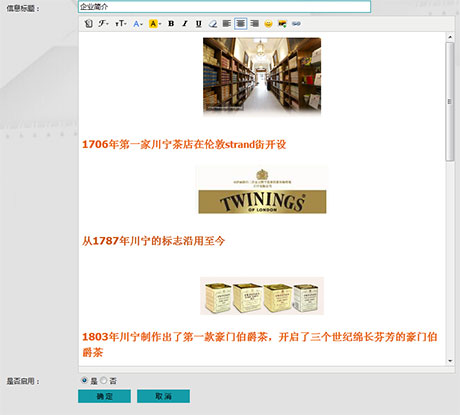Image resolution: width=460 pixels, height=415 pixels.
Task: Select the 否 radio button
Action: click(104, 380)
